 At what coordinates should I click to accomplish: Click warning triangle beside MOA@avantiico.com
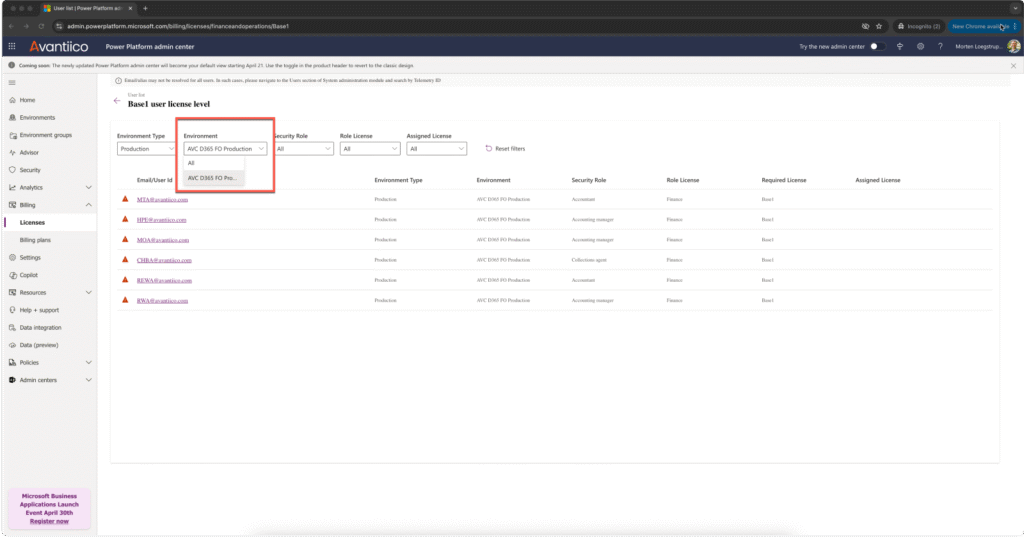coord(125,240)
